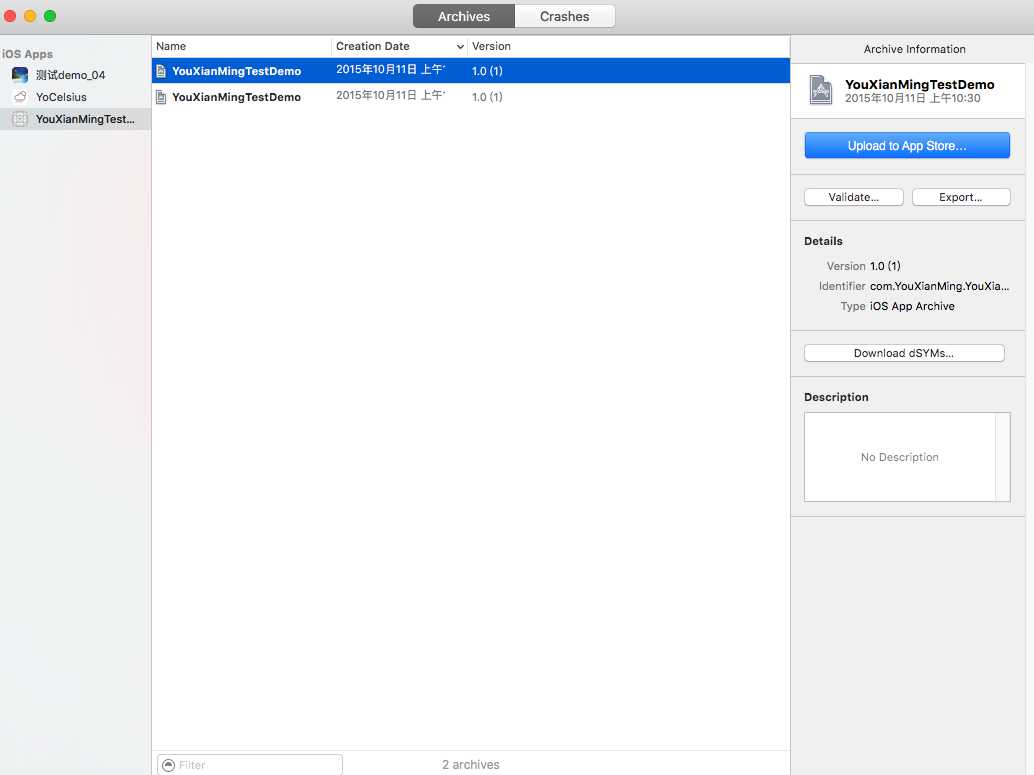
Task: Click the description box scrollbar
Action: tap(1002, 457)
